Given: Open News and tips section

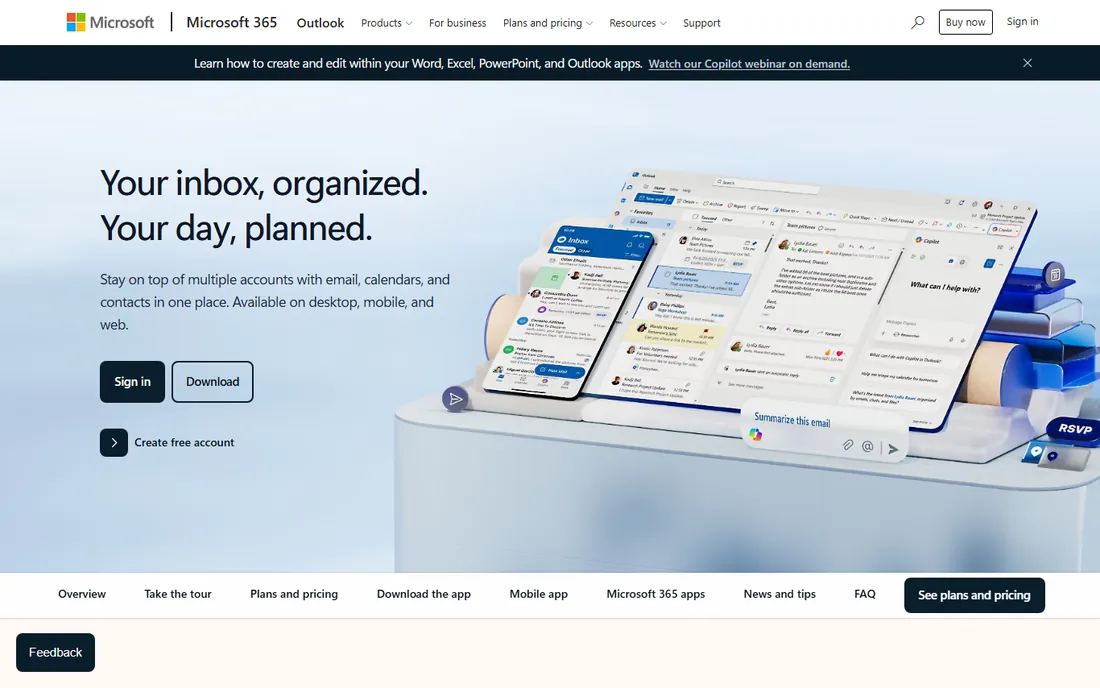Looking at the screenshot, I should (x=779, y=594).
